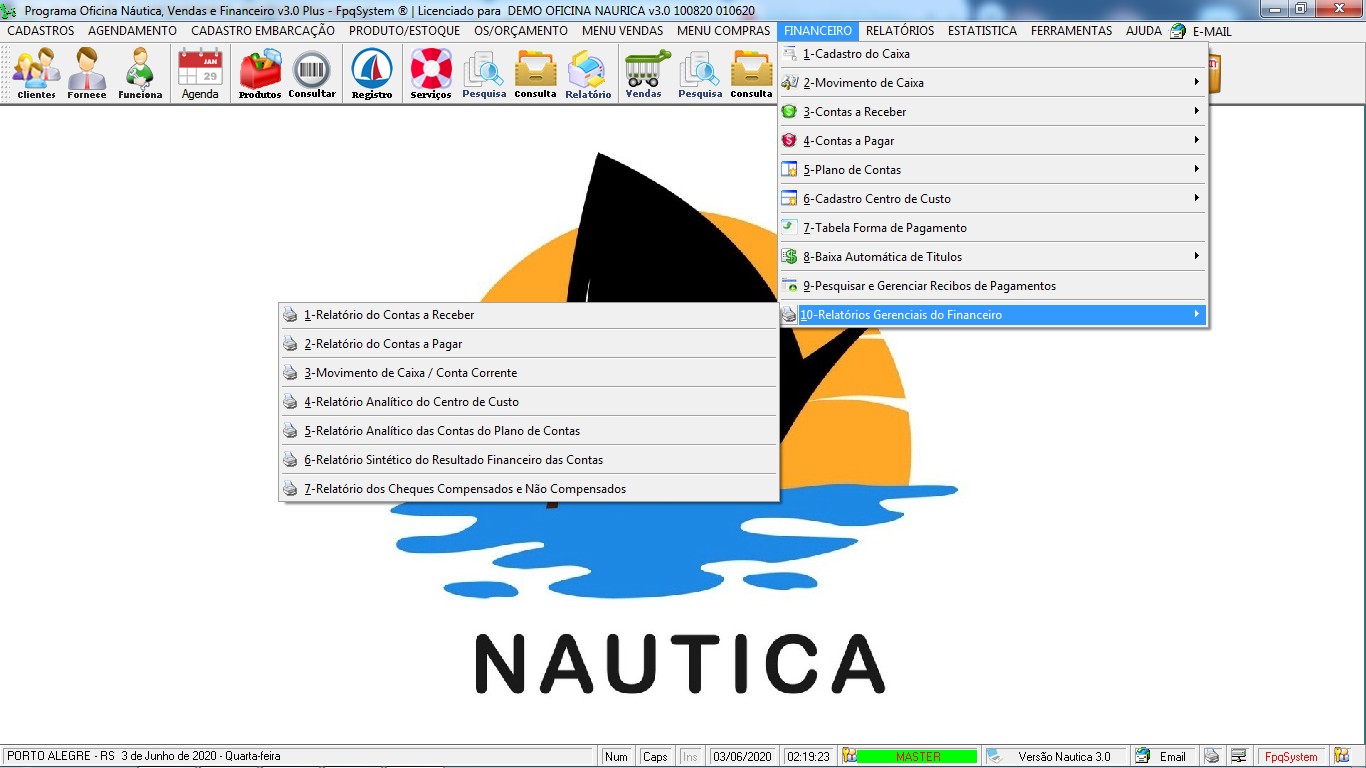Click the printer icon for Relatório do Contas a Pagar
This screenshot has height=768, width=1366.
tap(290, 344)
